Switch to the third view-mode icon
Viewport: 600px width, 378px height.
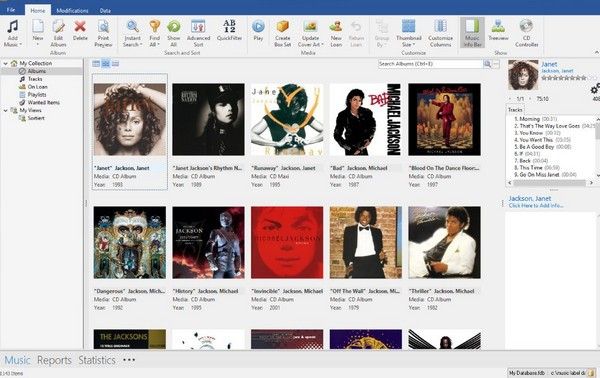click(x=115, y=64)
